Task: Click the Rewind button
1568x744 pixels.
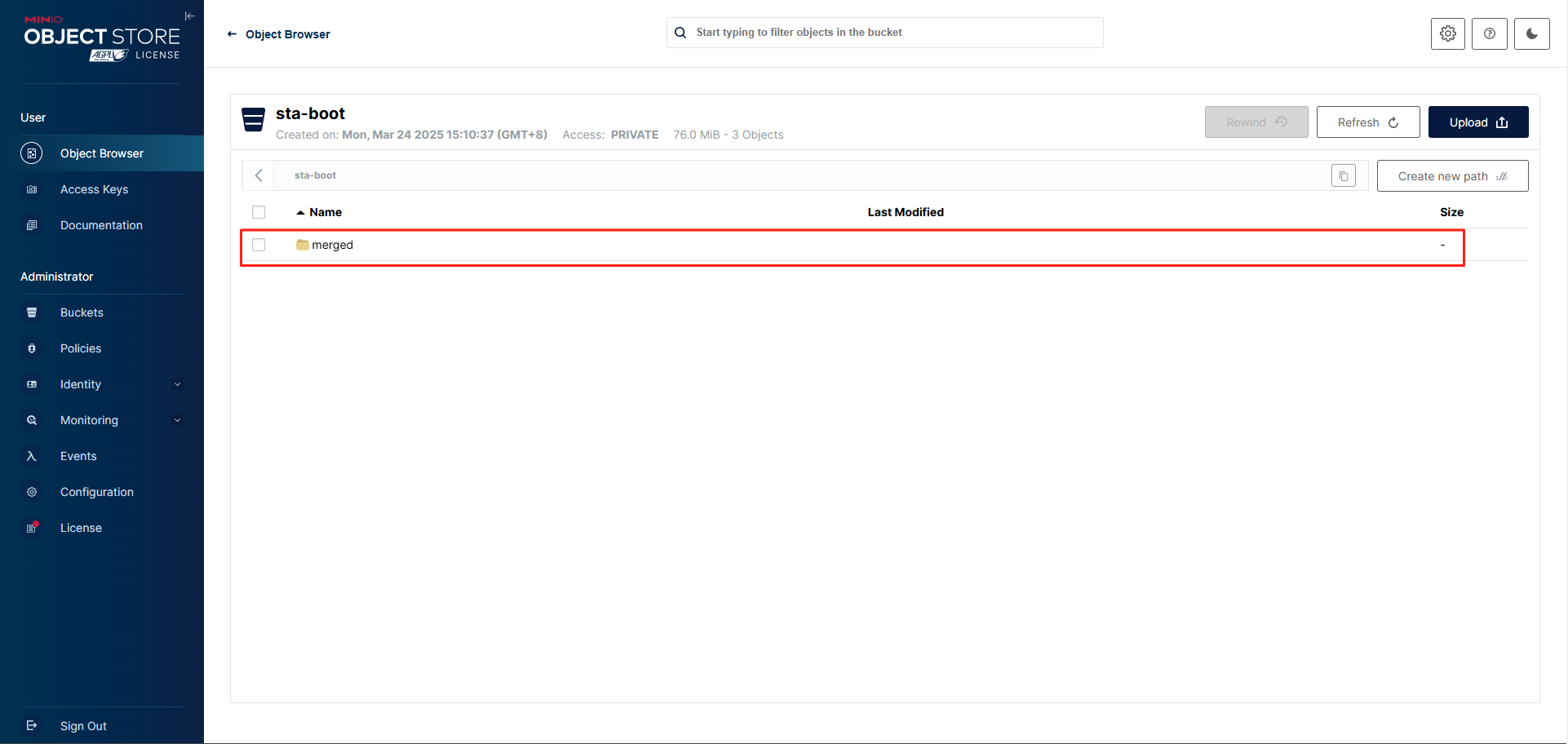Action: [1256, 122]
